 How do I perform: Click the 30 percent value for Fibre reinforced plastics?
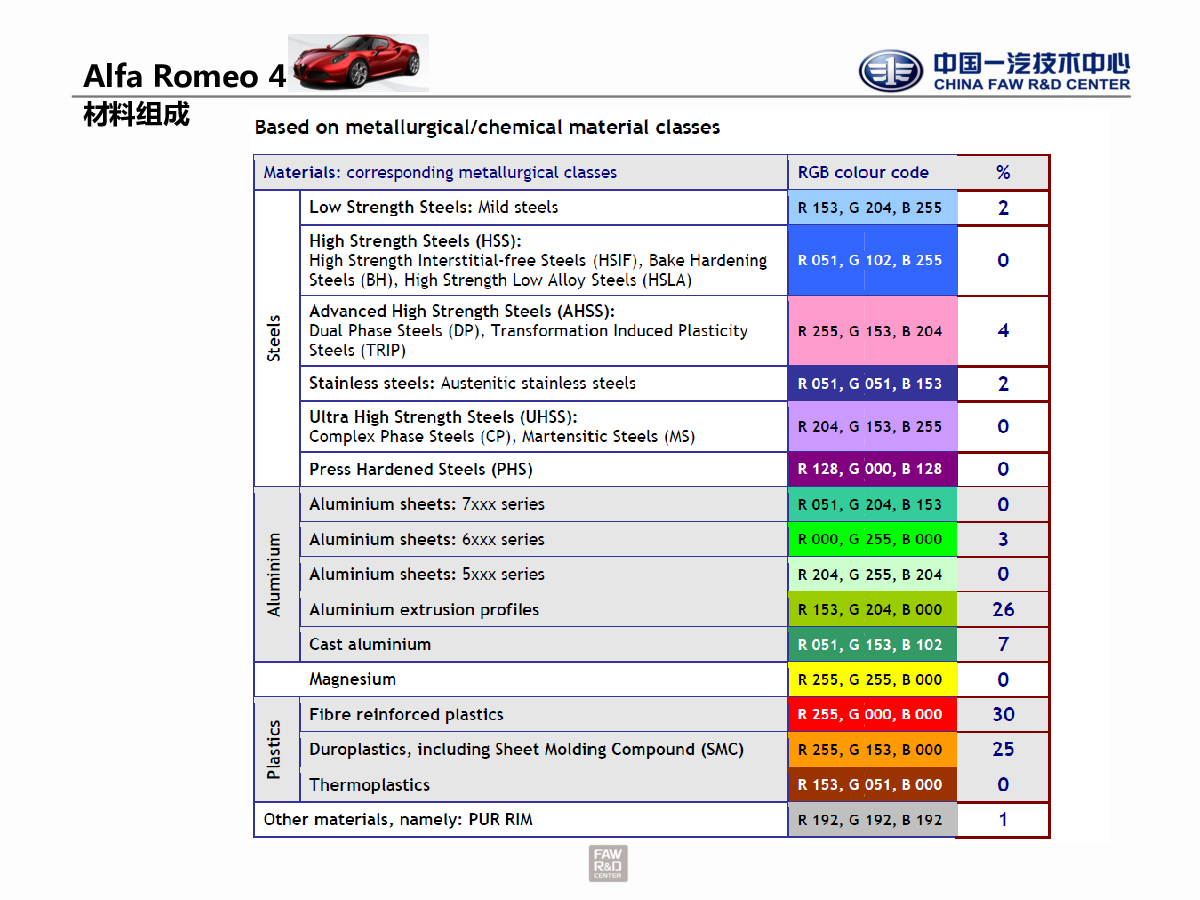(x=1003, y=714)
